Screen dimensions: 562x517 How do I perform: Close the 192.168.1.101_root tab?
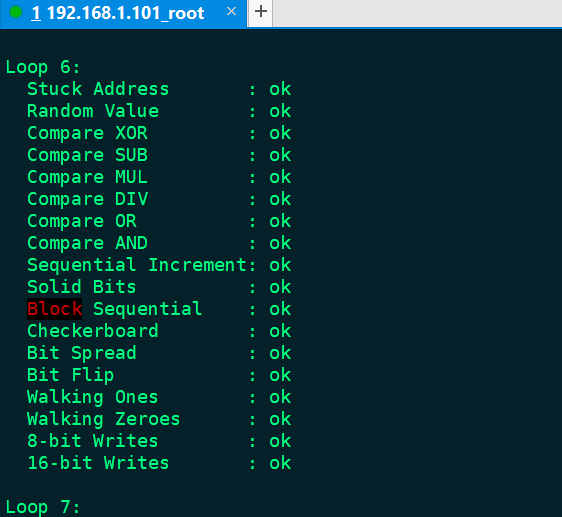pyautogui.click(x=232, y=11)
